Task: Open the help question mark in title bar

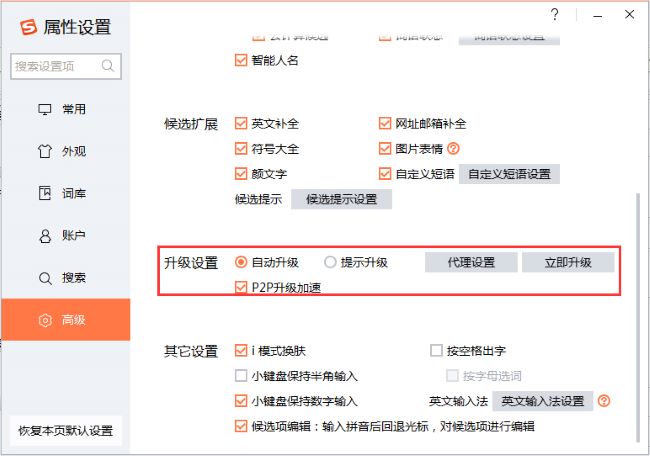Action: [x=555, y=15]
